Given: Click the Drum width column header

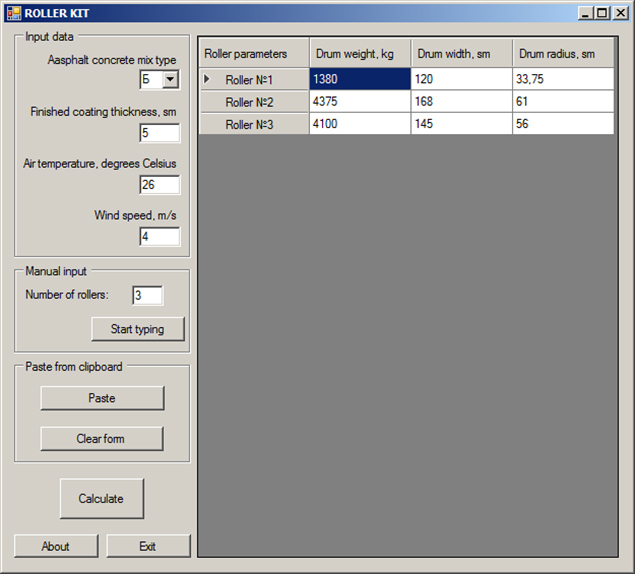Looking at the screenshot, I should (461, 54).
